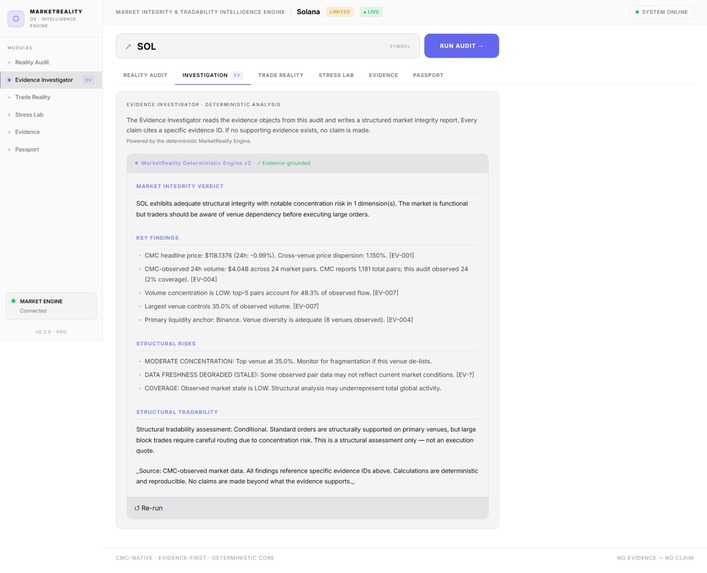Switch to the Trade Reality tab
The height and width of the screenshot is (573, 707).
click(x=280, y=75)
